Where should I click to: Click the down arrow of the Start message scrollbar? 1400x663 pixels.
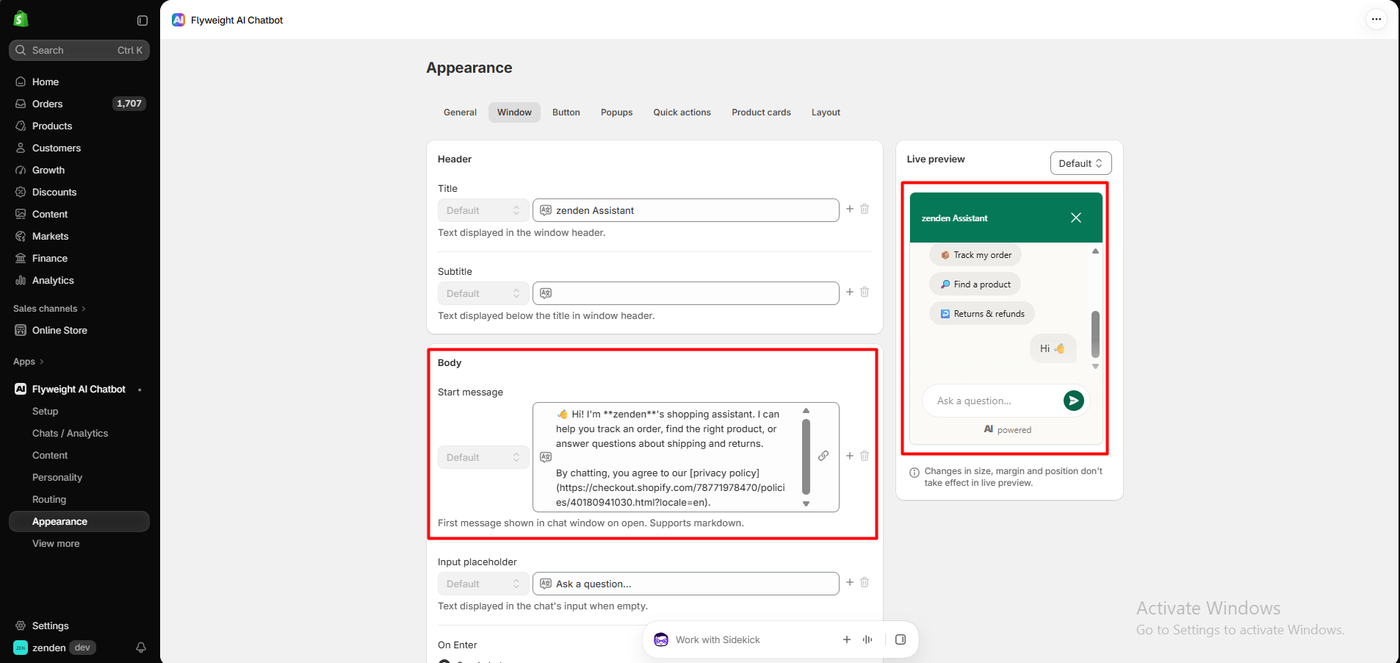[x=806, y=504]
